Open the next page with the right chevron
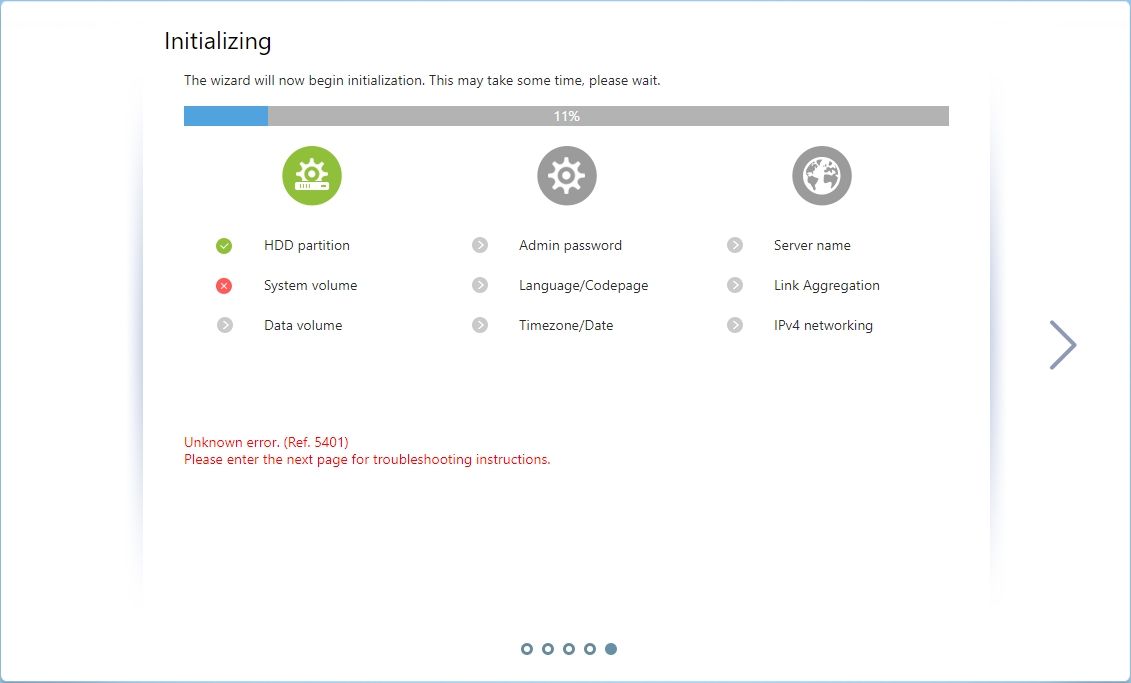This screenshot has height=683, width=1131. (1062, 344)
